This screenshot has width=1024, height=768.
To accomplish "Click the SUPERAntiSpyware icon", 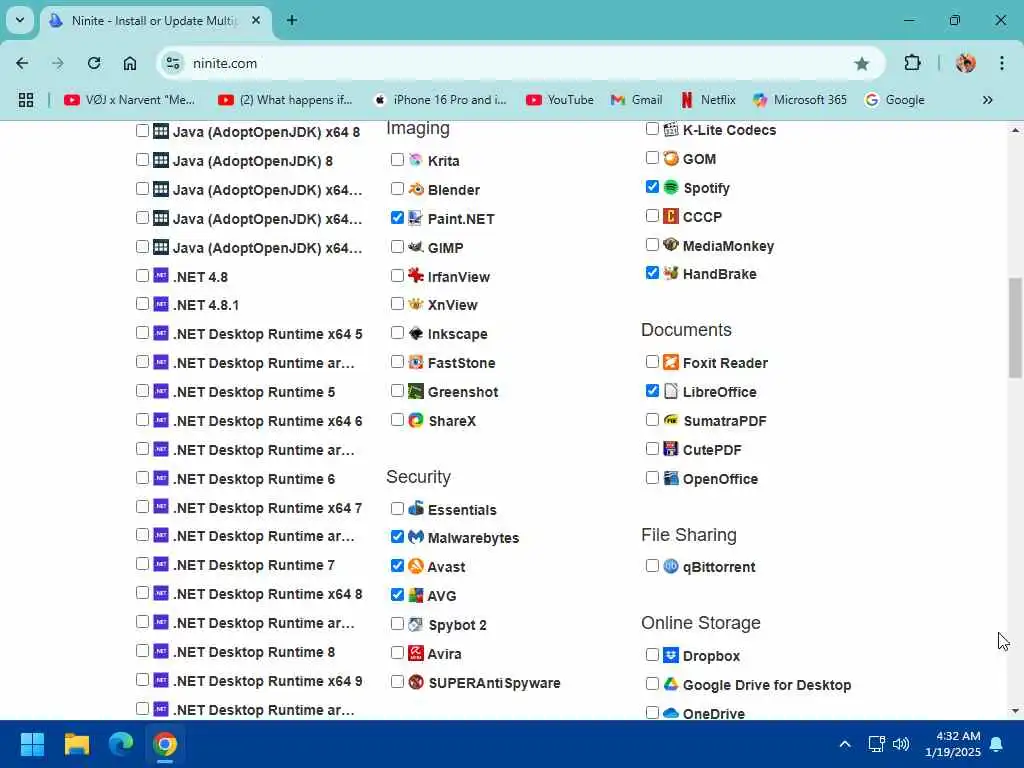I will tap(415, 682).
